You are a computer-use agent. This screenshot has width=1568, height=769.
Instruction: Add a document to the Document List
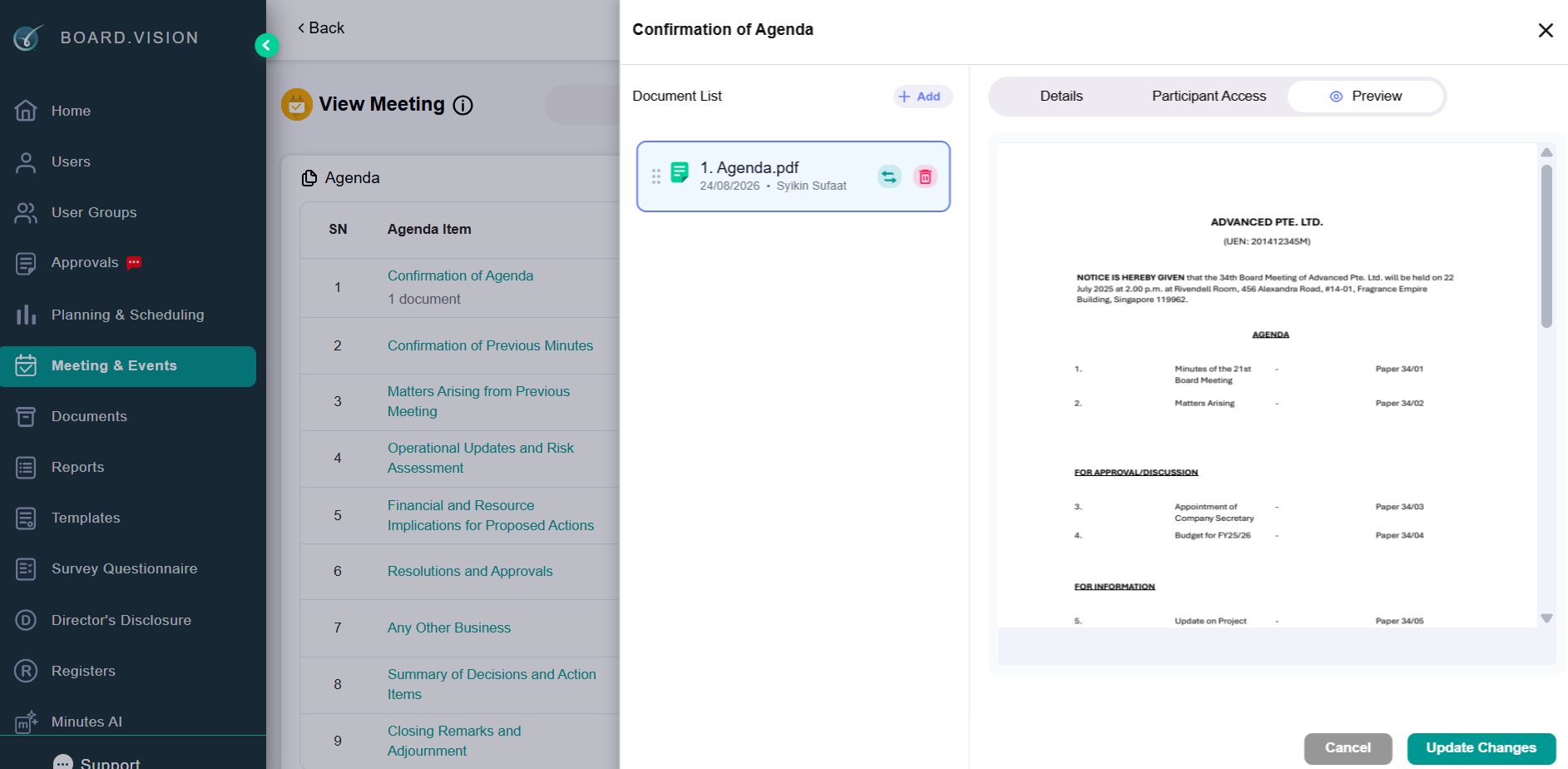point(922,97)
